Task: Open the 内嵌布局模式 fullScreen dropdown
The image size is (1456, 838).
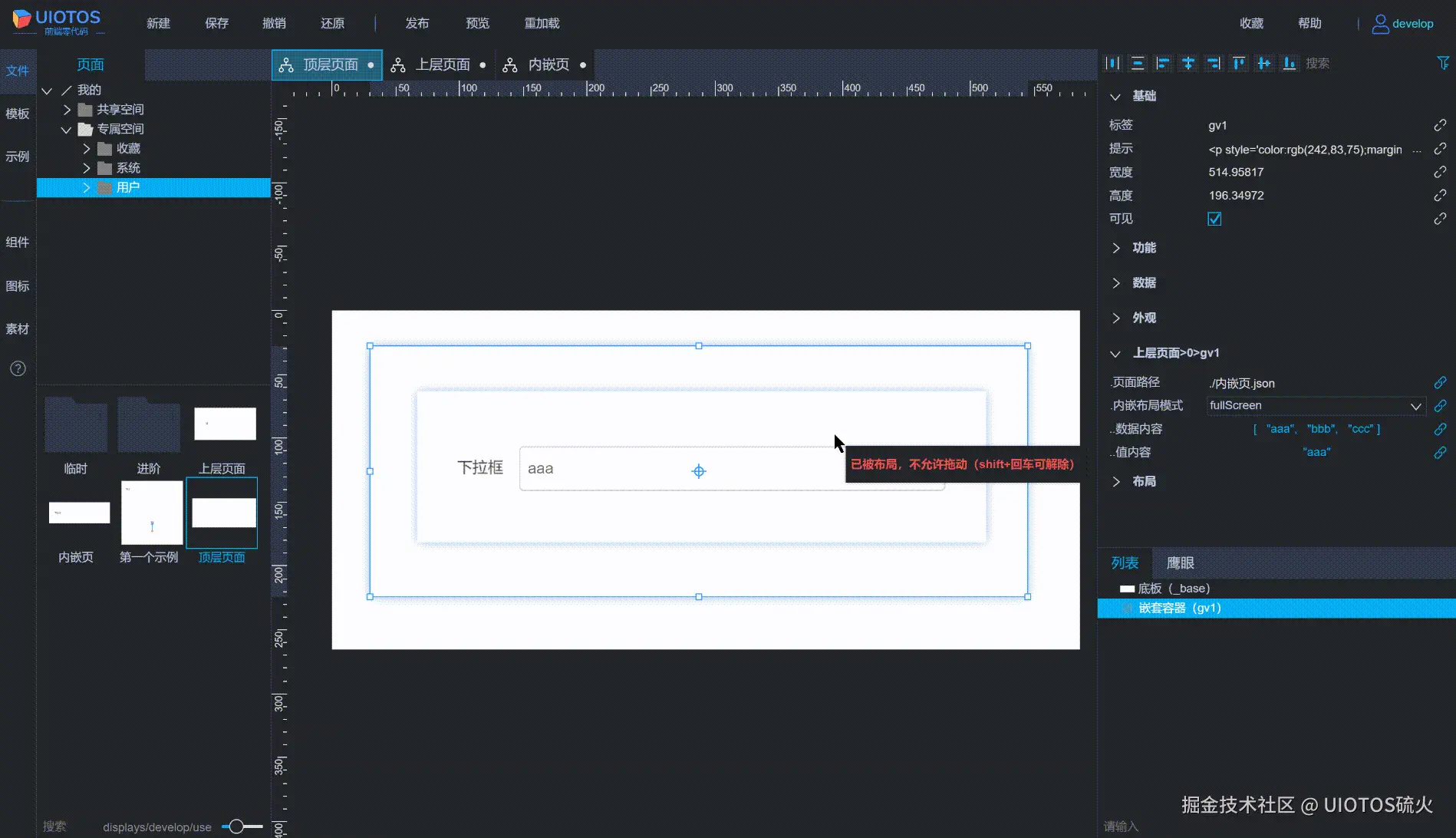Action: click(x=1316, y=405)
